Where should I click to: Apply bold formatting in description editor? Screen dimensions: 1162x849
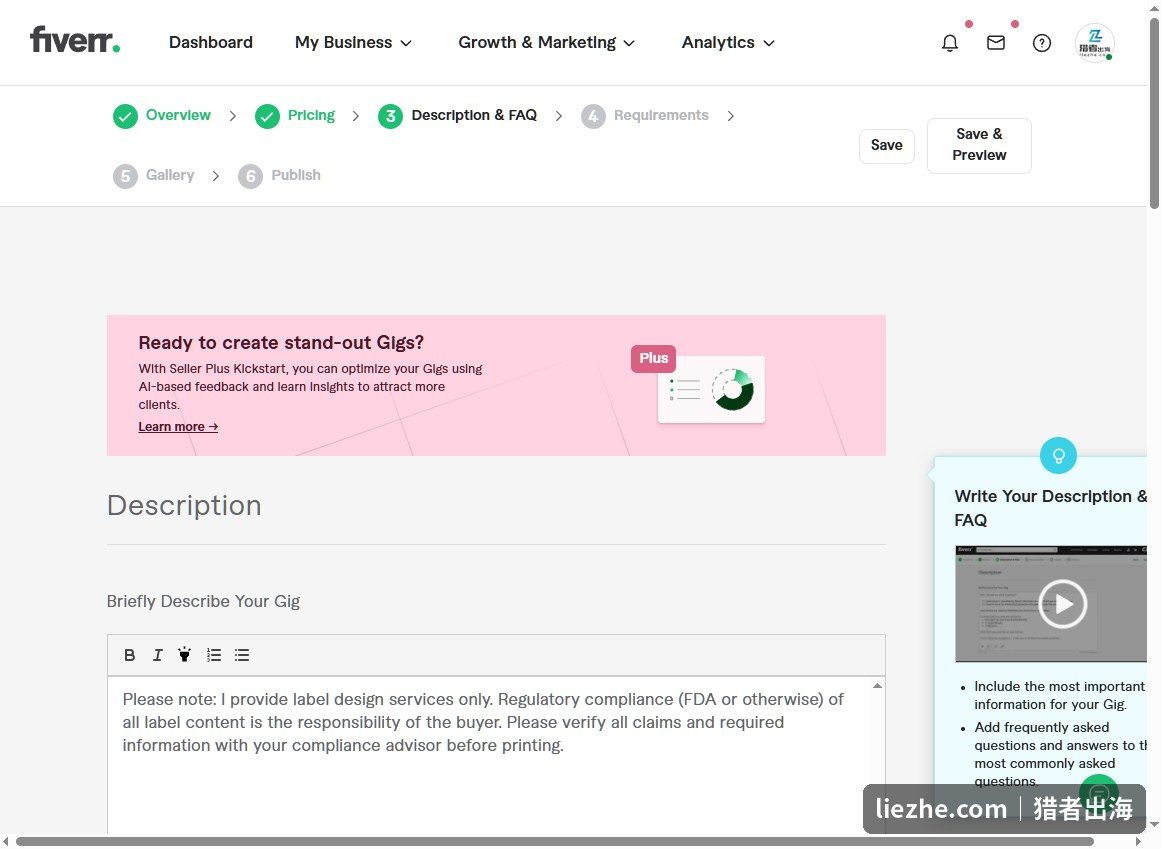tap(130, 655)
